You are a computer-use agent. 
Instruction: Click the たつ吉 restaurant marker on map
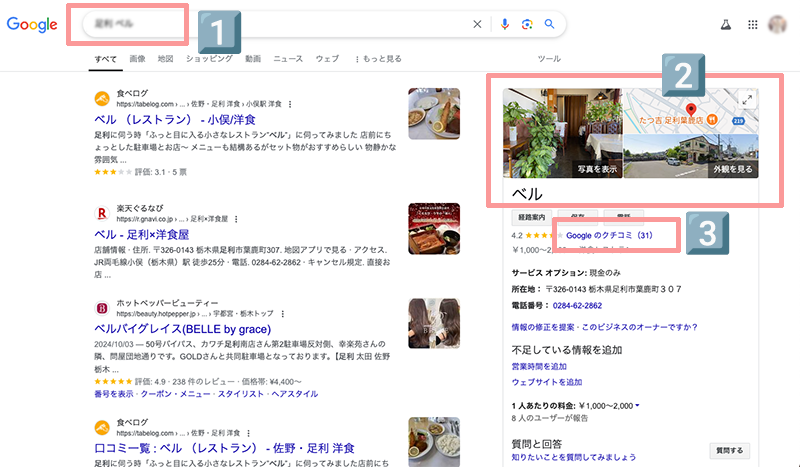tap(713, 120)
